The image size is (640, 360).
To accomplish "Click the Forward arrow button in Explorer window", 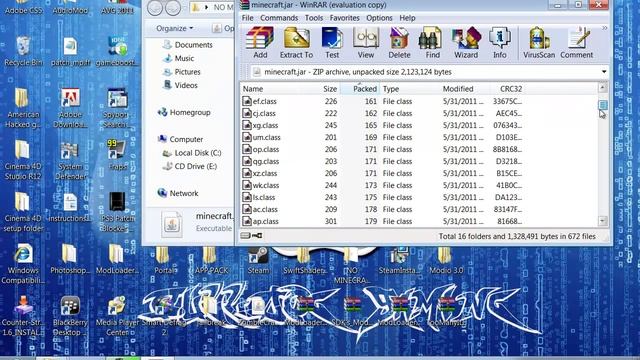I will 173,8.
